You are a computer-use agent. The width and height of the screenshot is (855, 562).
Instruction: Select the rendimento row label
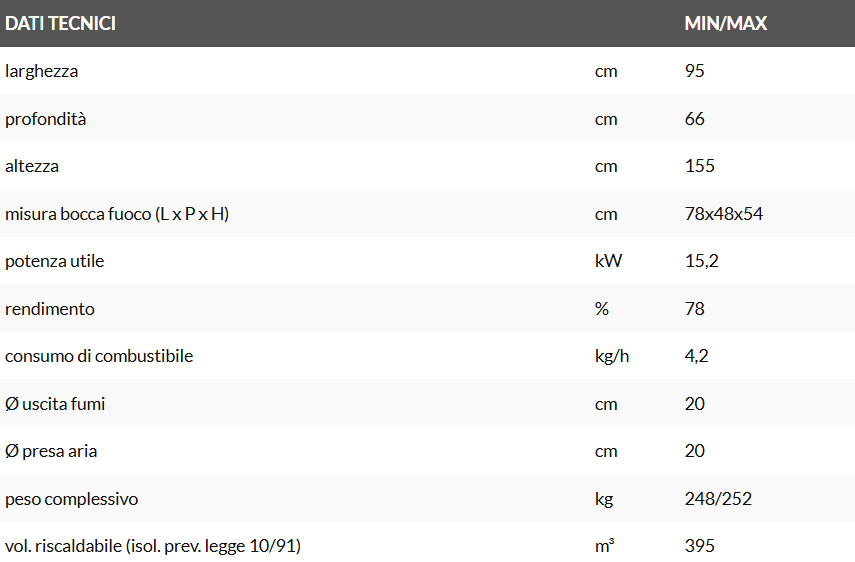(x=50, y=309)
